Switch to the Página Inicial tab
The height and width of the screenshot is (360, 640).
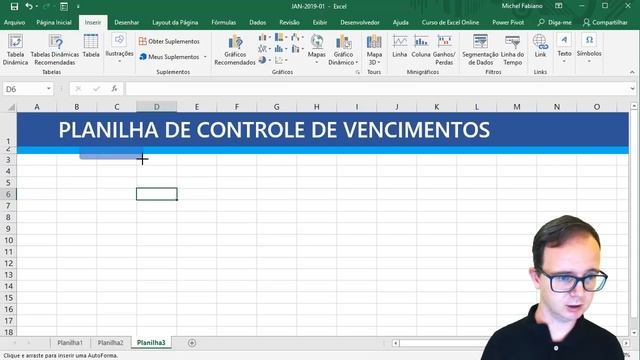(54, 22)
